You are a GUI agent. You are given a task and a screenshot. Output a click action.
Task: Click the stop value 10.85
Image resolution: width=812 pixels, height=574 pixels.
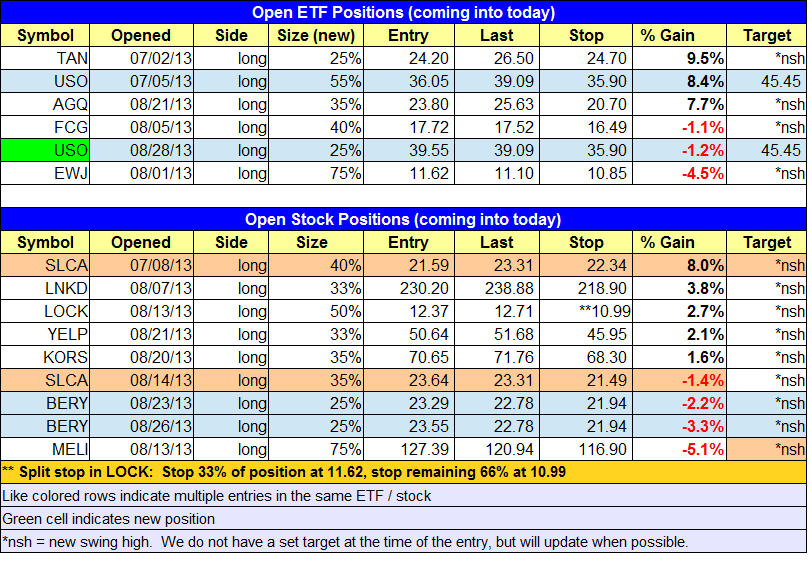click(586, 173)
